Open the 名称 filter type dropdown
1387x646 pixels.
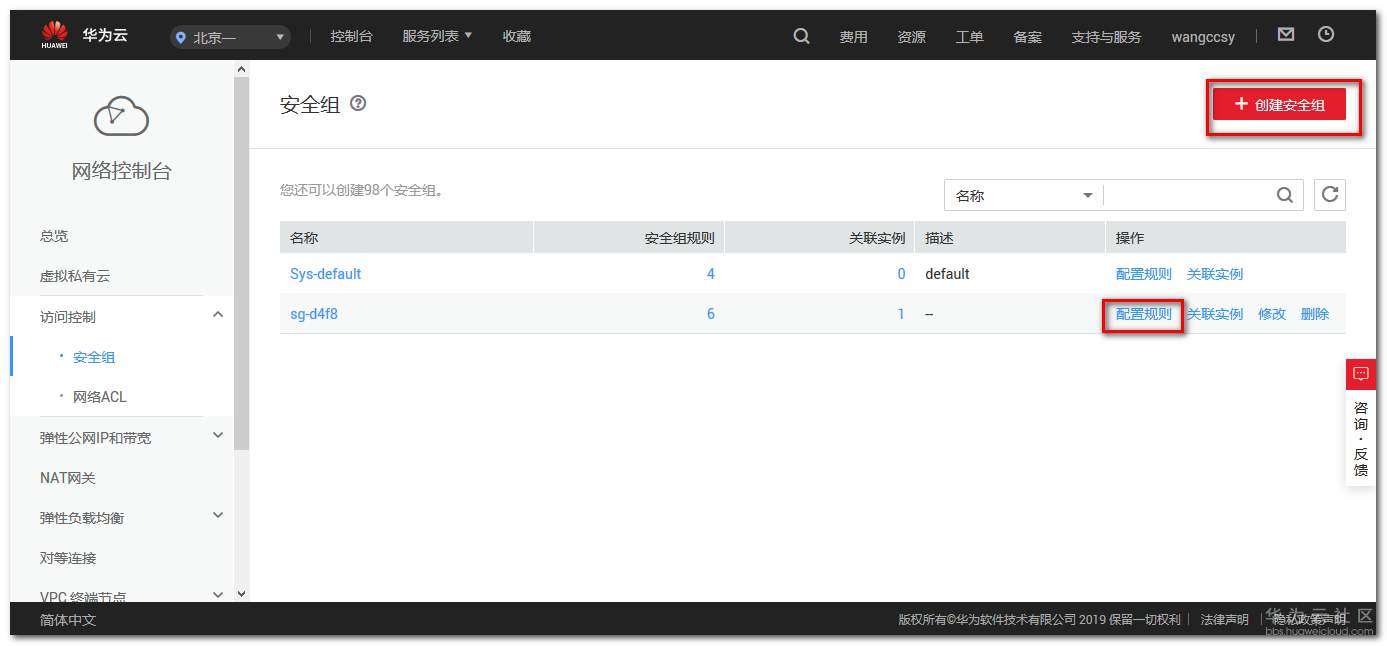click(x=1024, y=195)
